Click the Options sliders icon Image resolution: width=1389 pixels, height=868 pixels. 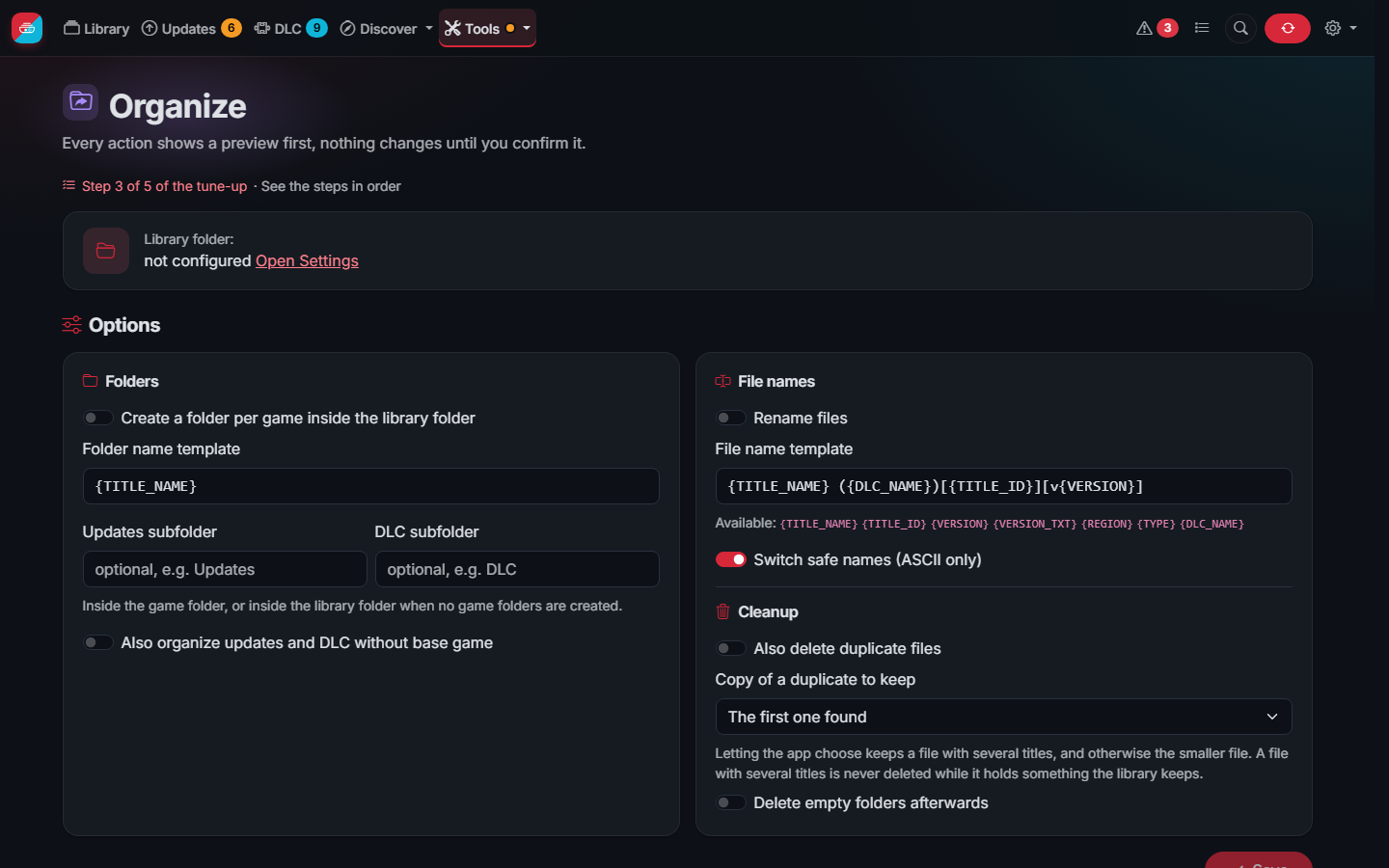pyautogui.click(x=71, y=325)
